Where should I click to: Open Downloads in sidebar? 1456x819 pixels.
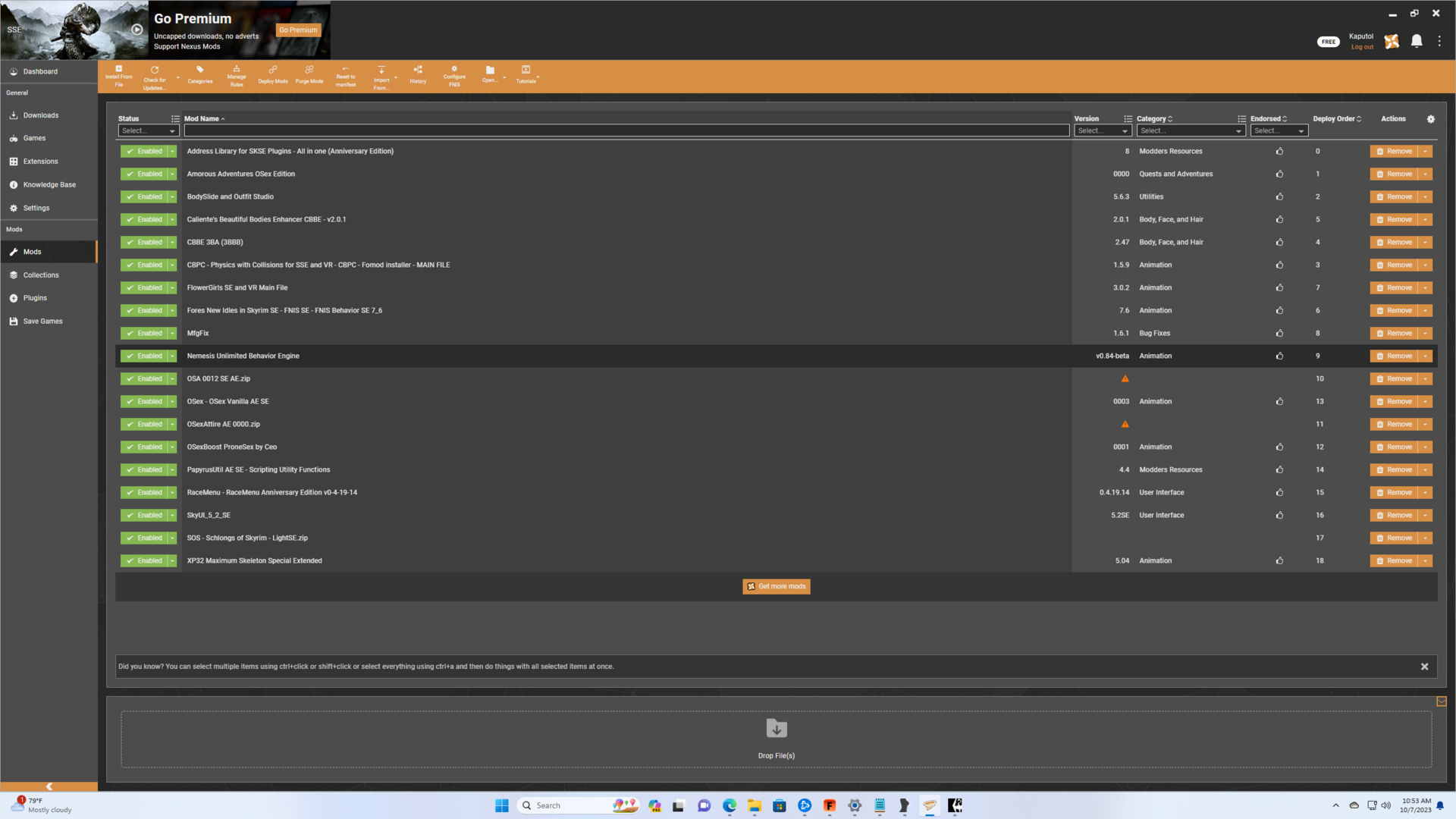[x=49, y=115]
